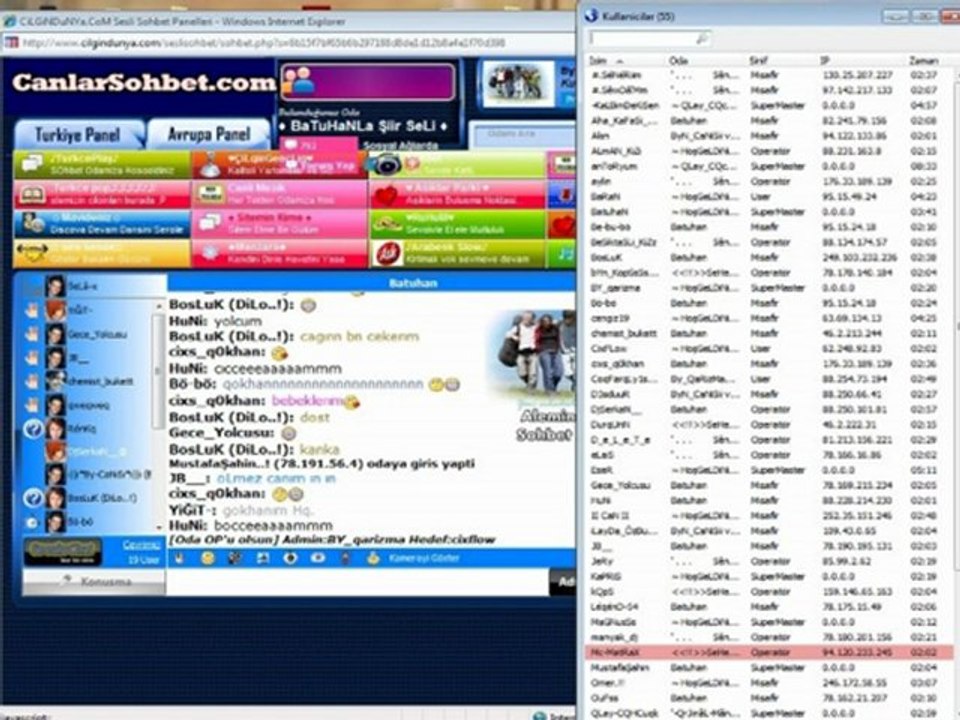The height and width of the screenshot is (720, 960).
Task: Select the cengiz19 row in Kullanicilar list
Action: [769, 318]
